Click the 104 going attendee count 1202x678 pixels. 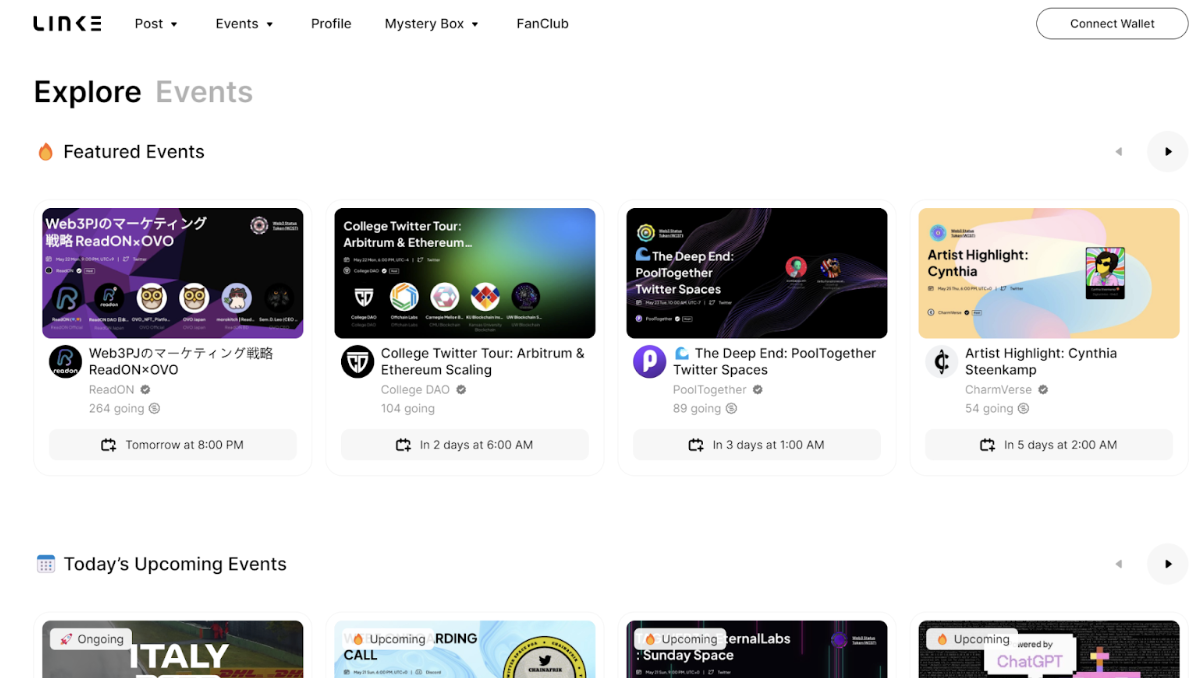tap(408, 408)
